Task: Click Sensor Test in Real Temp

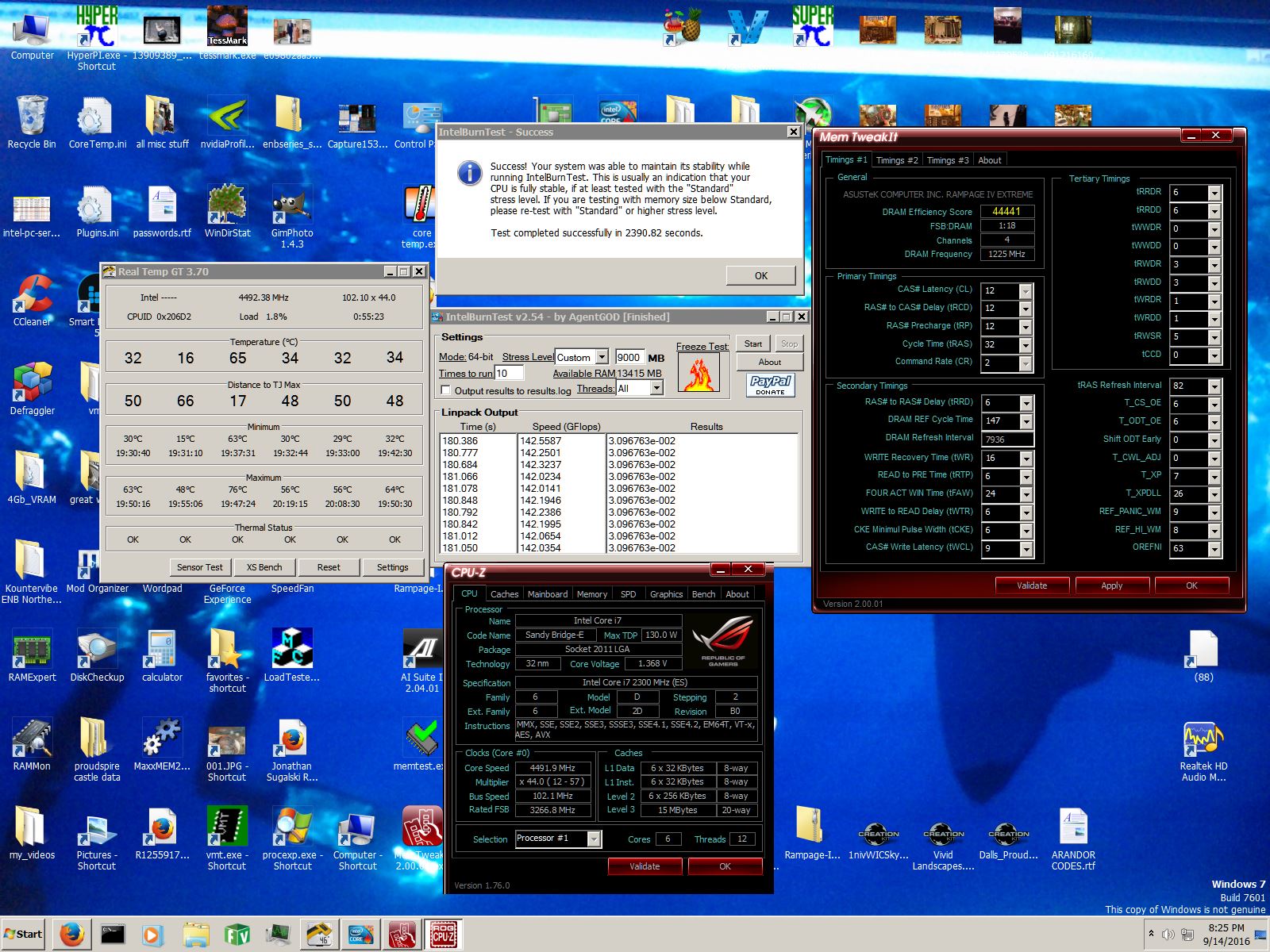Action: click(200, 567)
